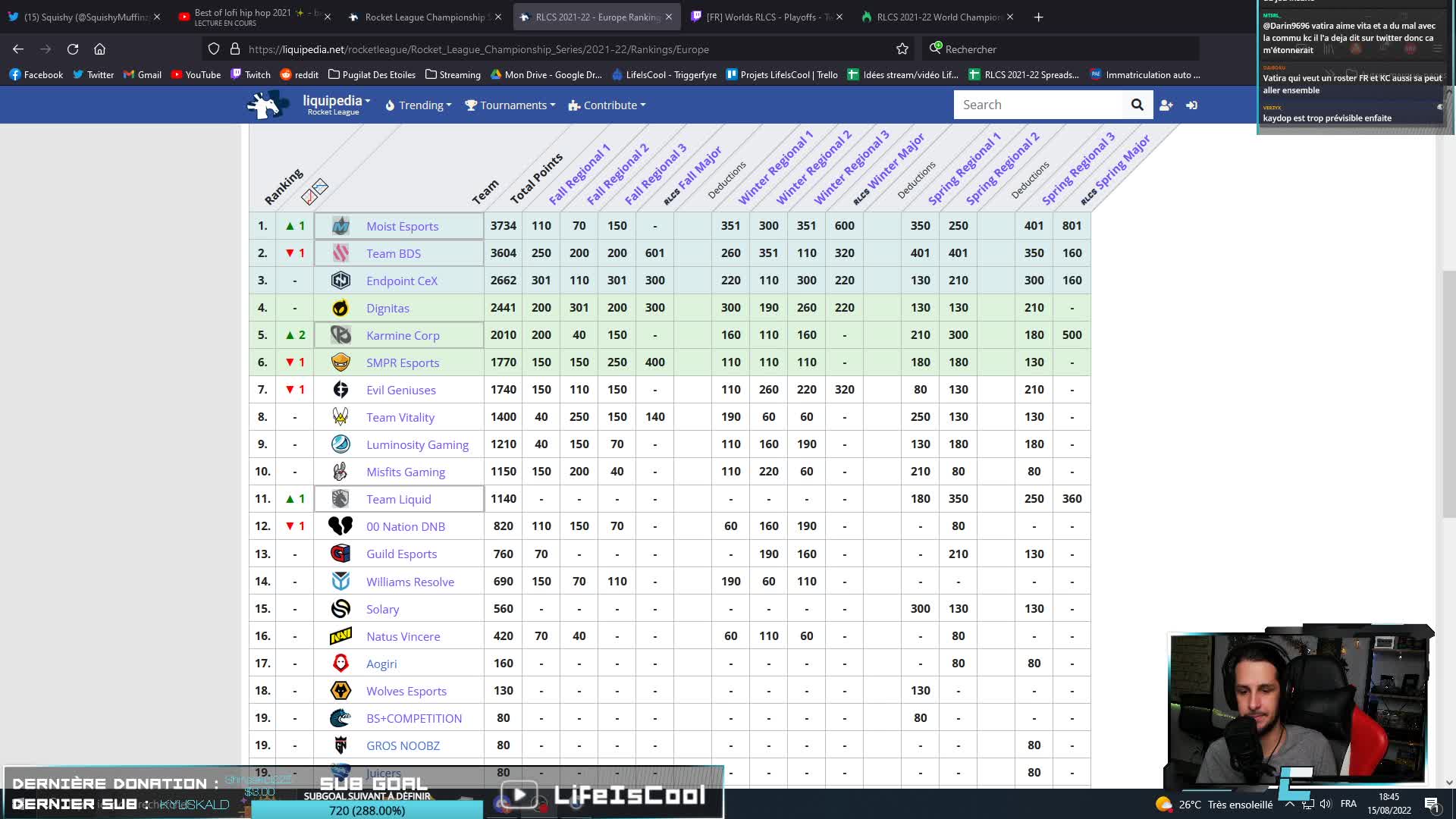1456x819 pixels.
Task: Open the Williams Resolve team page
Action: [x=410, y=582]
